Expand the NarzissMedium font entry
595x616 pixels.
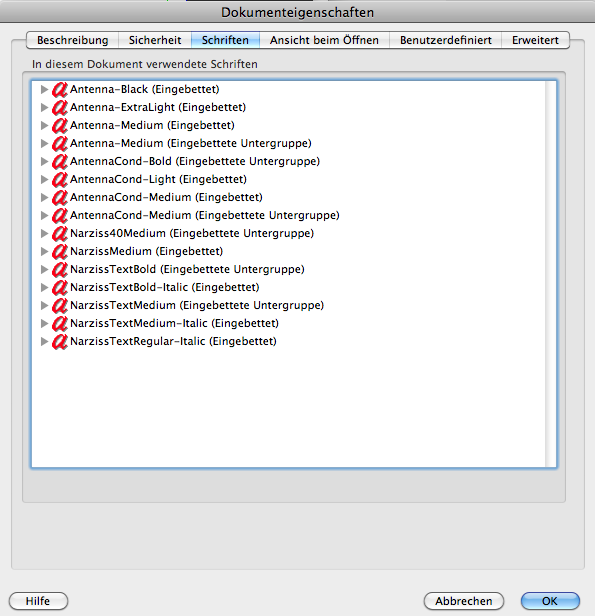[x=44, y=251]
